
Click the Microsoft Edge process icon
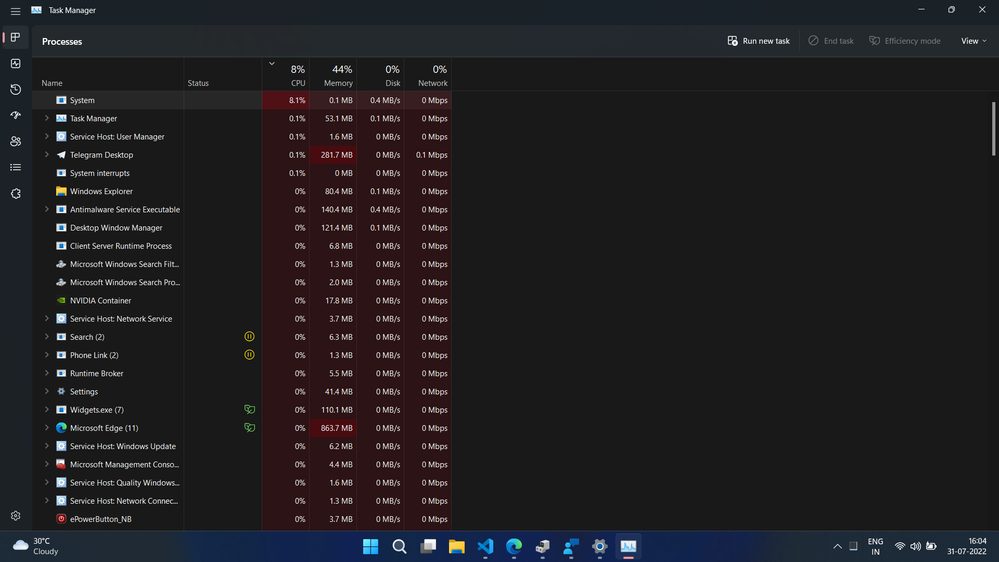(x=61, y=428)
